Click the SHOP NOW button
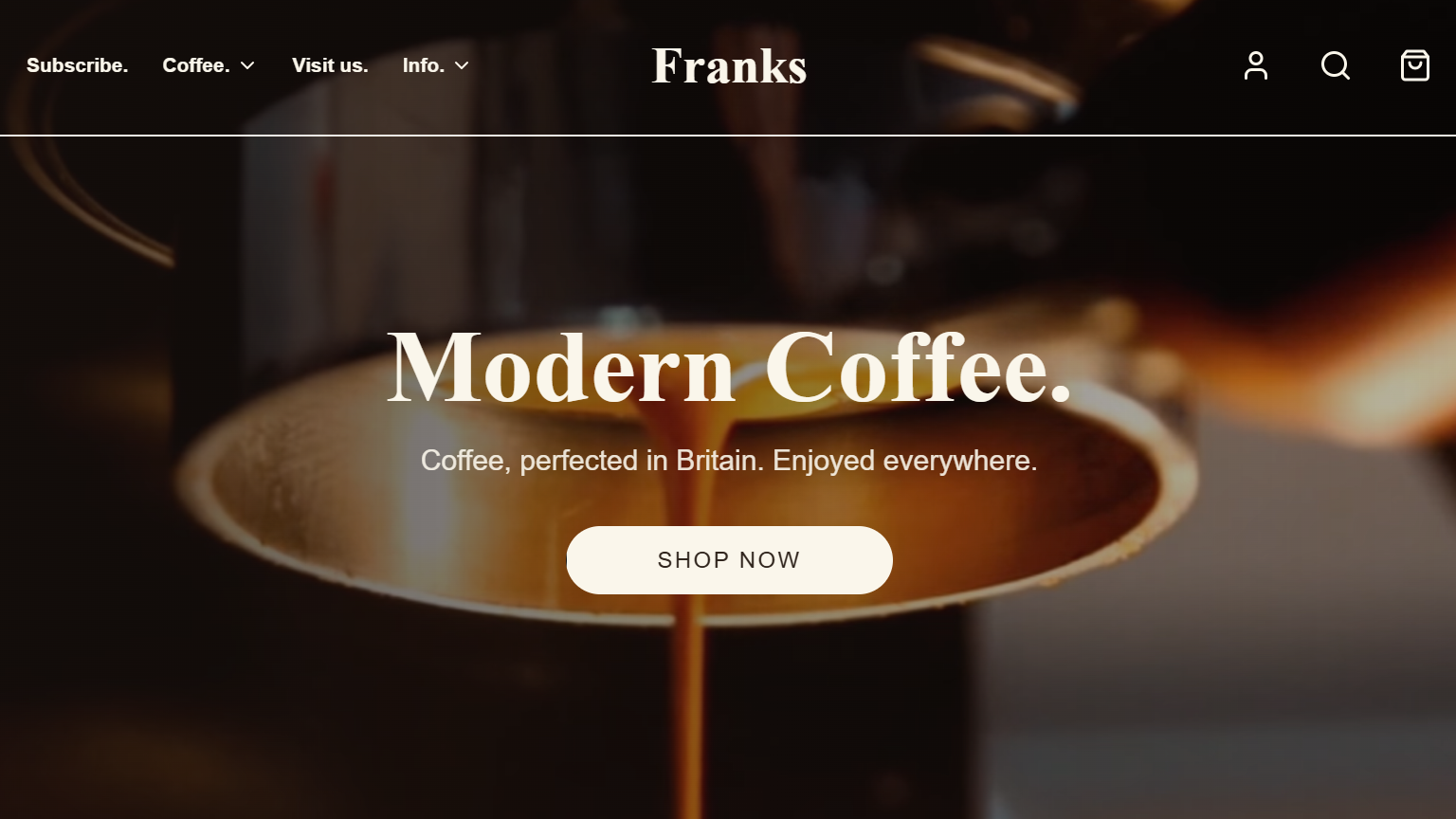 (729, 560)
